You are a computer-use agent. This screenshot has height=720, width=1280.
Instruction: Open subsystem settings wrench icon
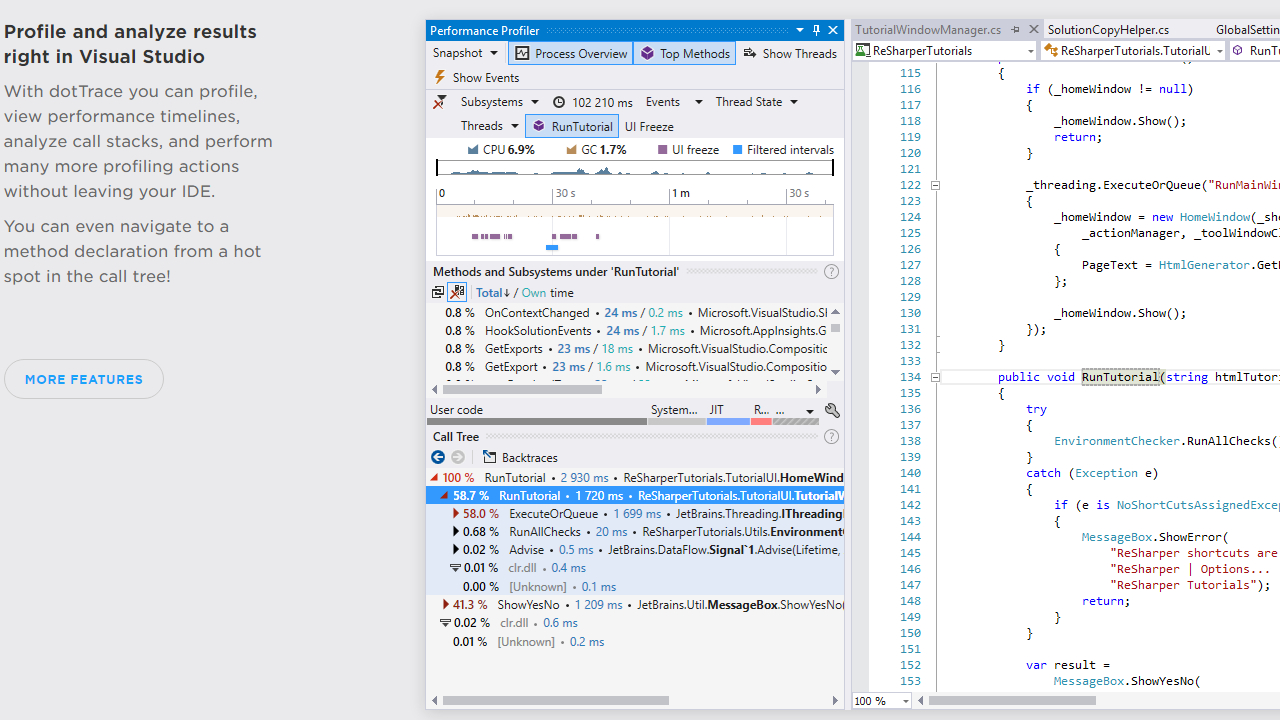[x=831, y=410]
